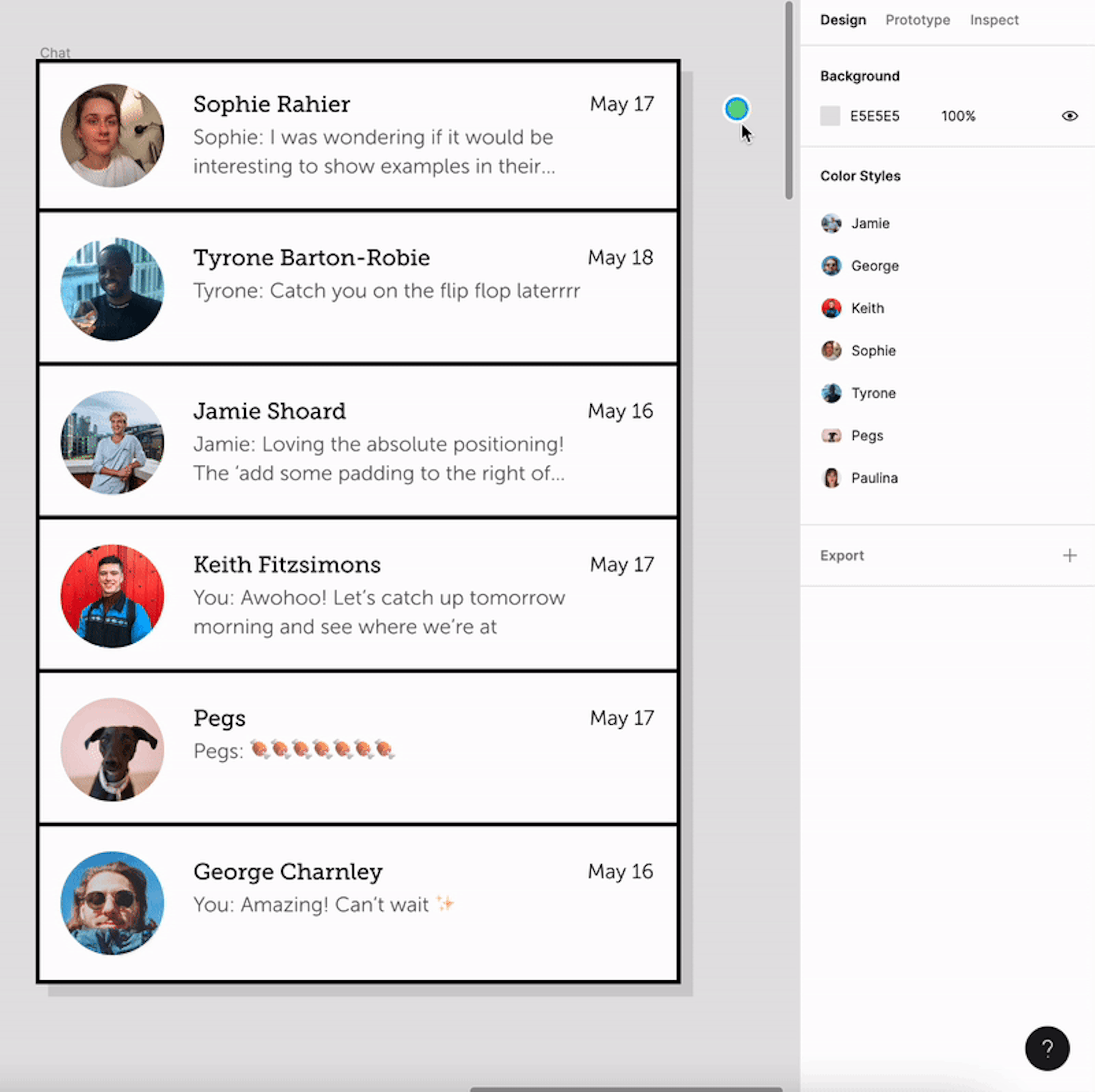
Task: Open the Design tab
Action: pos(842,20)
